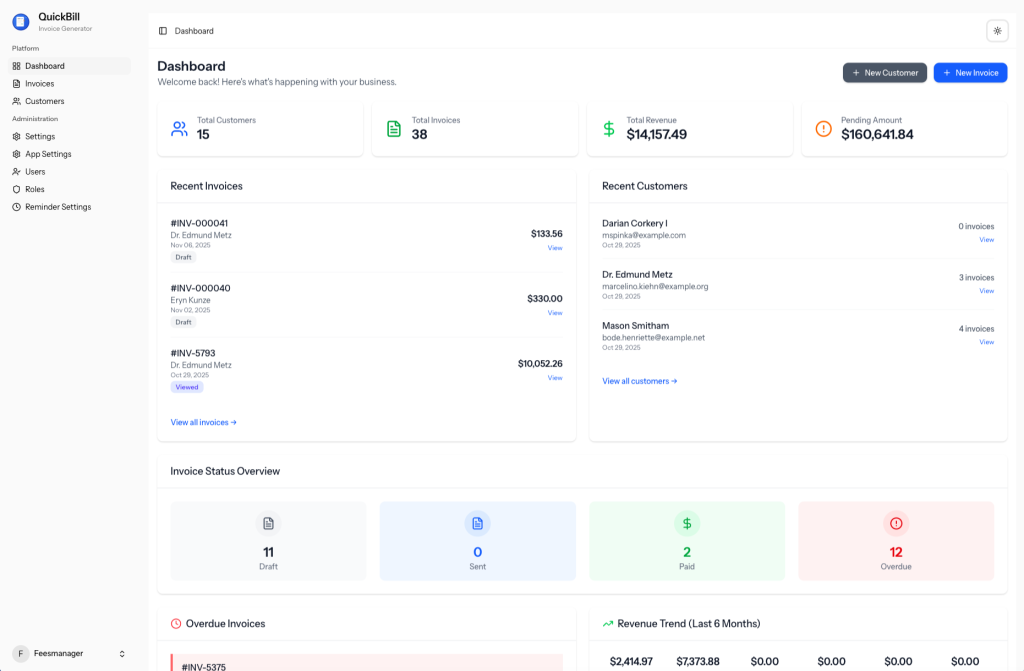The width and height of the screenshot is (1024, 671).
Task: Click the Total Revenue dollar icon
Action: coord(609,129)
